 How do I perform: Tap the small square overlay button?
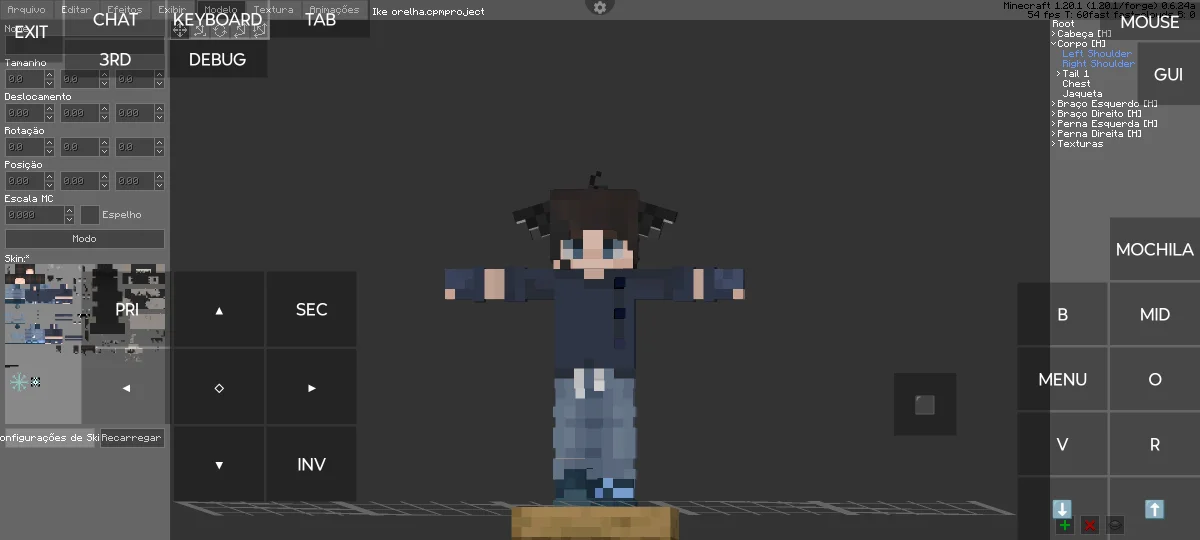925,404
